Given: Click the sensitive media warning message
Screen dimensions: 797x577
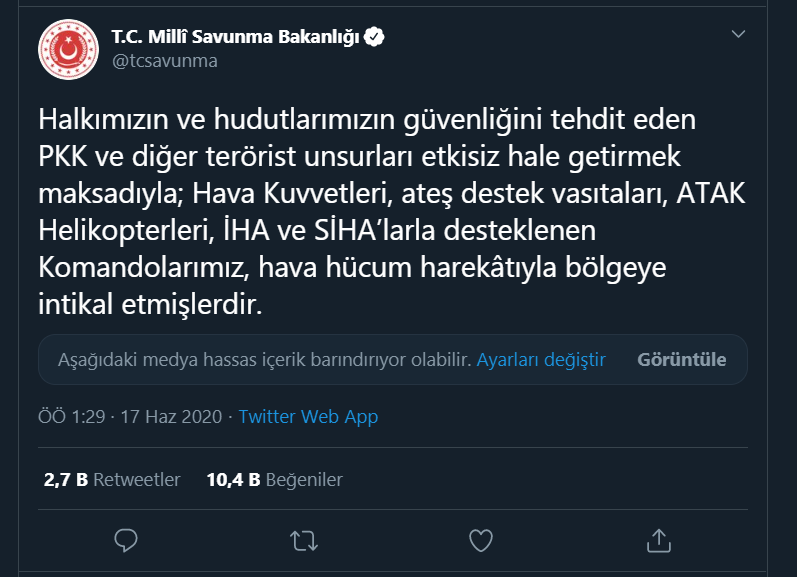Looking at the screenshot, I should [265, 359].
